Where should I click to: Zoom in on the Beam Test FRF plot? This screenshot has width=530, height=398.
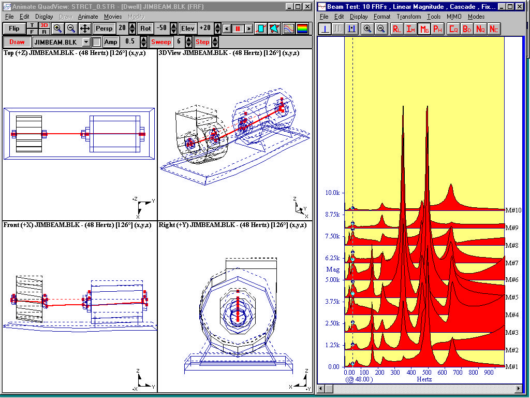[367, 29]
